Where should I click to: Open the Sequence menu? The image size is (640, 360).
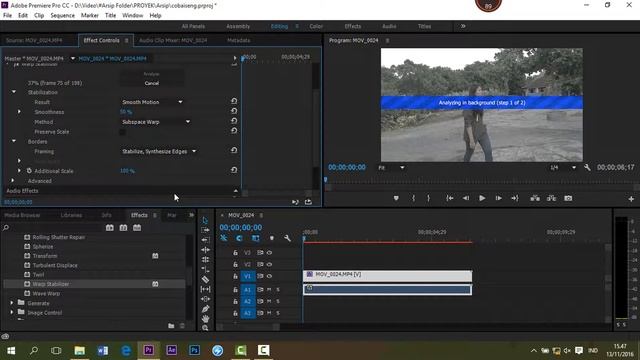[x=62, y=16]
